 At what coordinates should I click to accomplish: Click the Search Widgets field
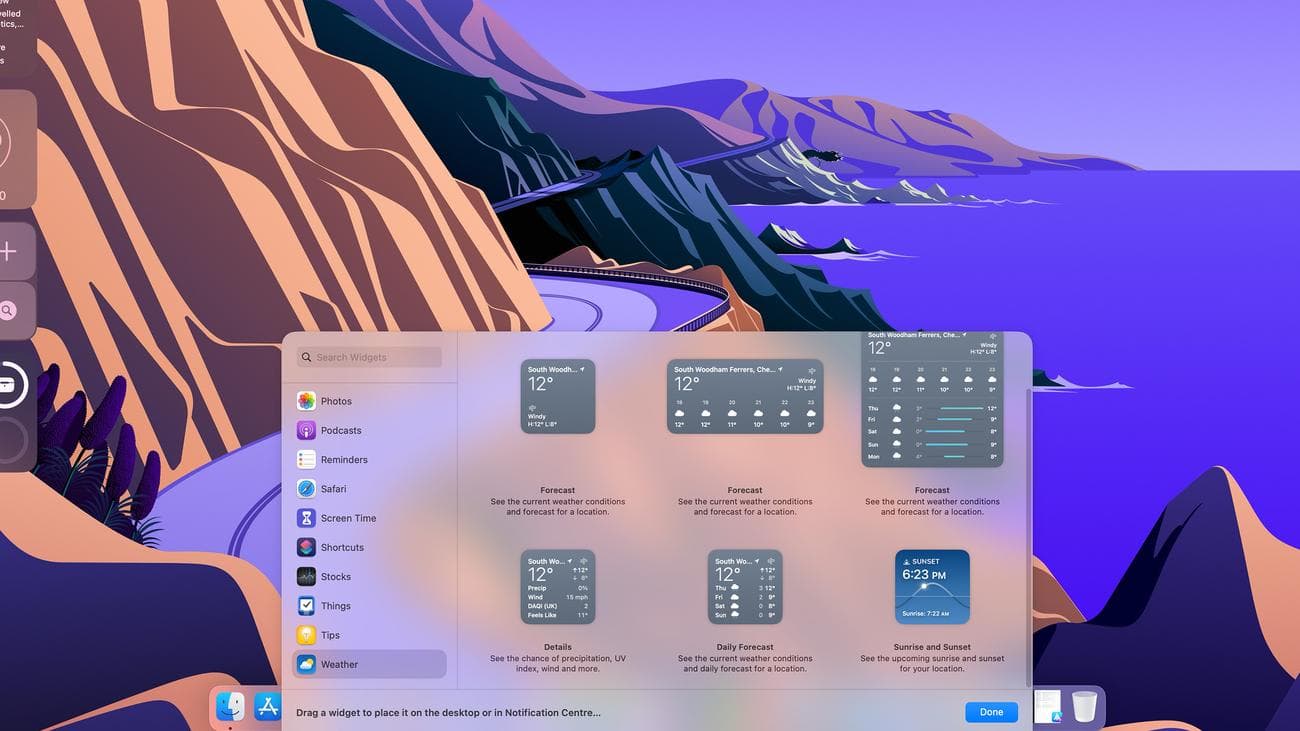[x=370, y=357]
